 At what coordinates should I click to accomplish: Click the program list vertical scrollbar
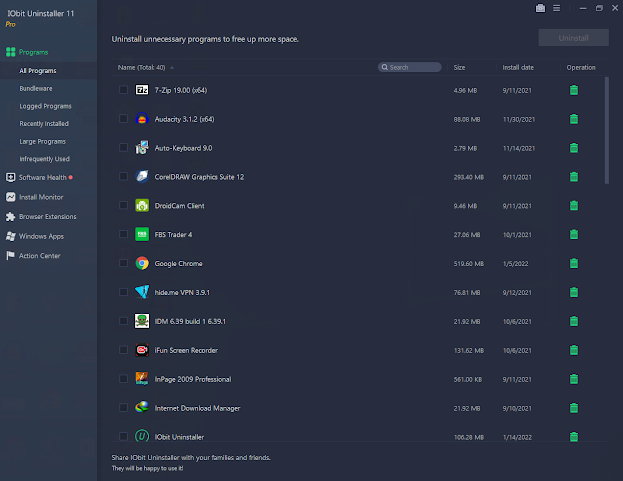[x=606, y=131]
